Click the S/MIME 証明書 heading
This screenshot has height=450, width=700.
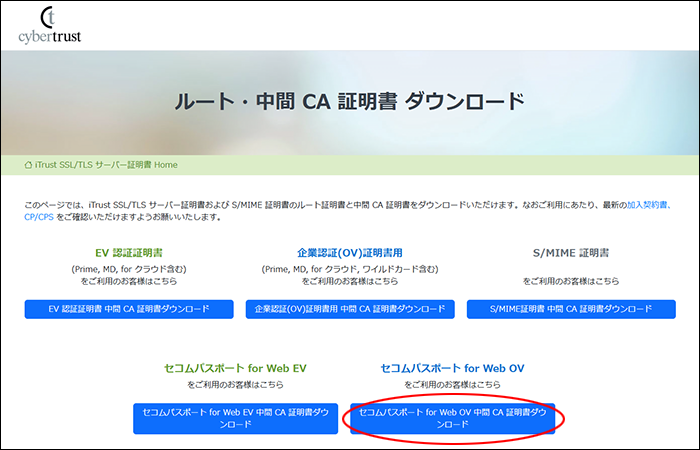click(x=571, y=253)
